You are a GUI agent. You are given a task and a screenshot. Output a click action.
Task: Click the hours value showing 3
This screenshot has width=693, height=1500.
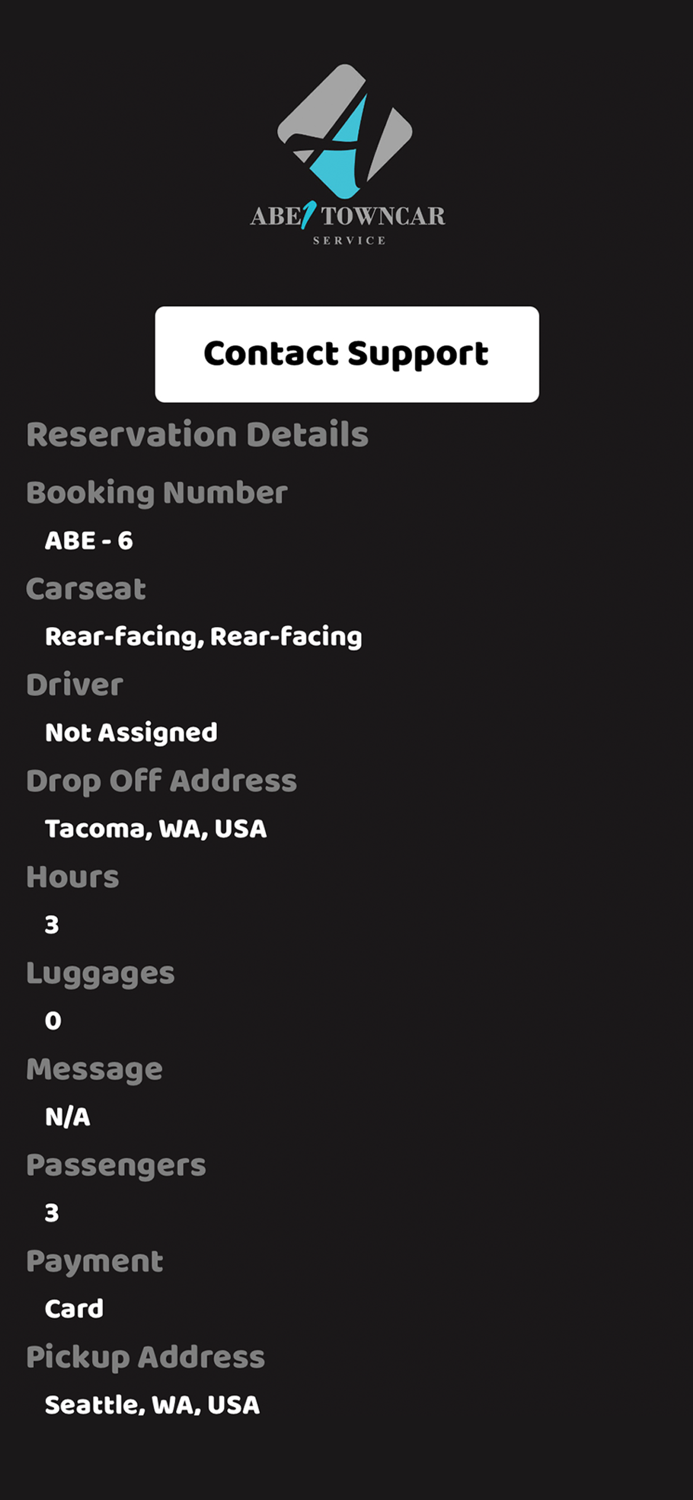tap(49, 924)
